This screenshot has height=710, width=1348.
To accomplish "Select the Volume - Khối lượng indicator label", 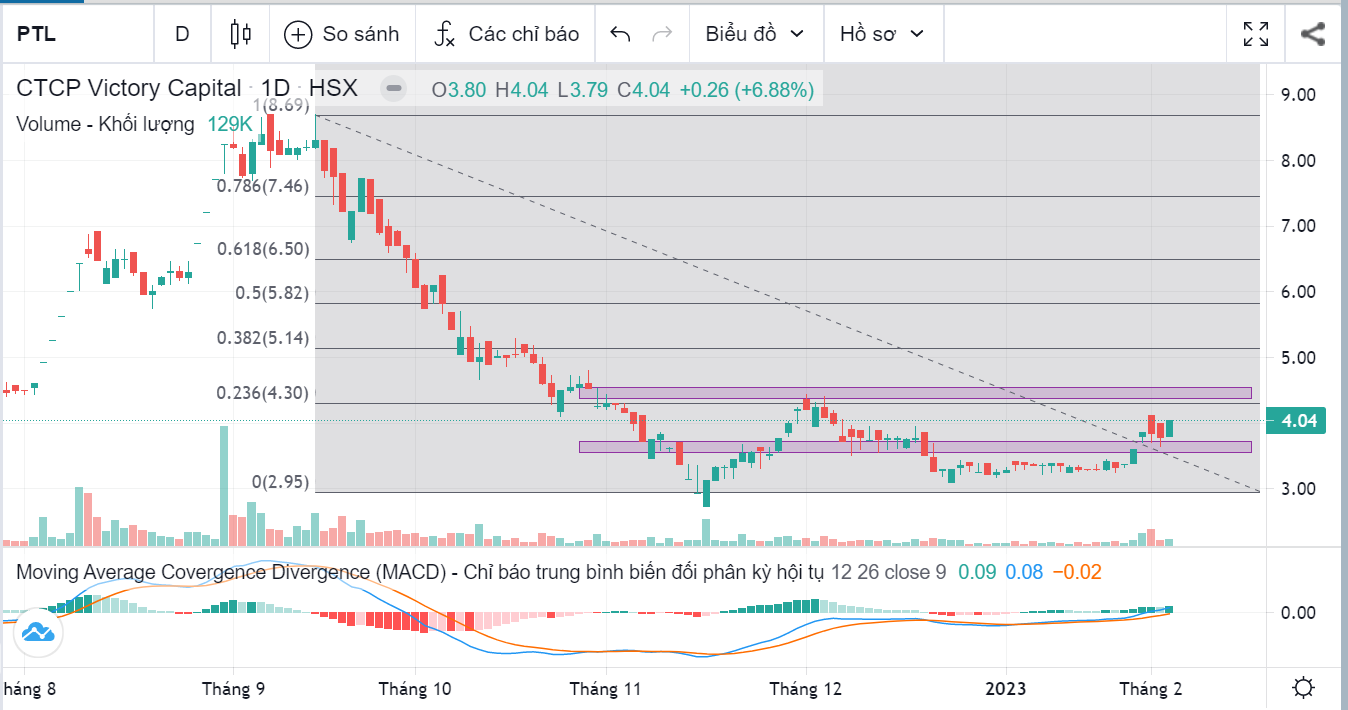I will (x=105, y=125).
